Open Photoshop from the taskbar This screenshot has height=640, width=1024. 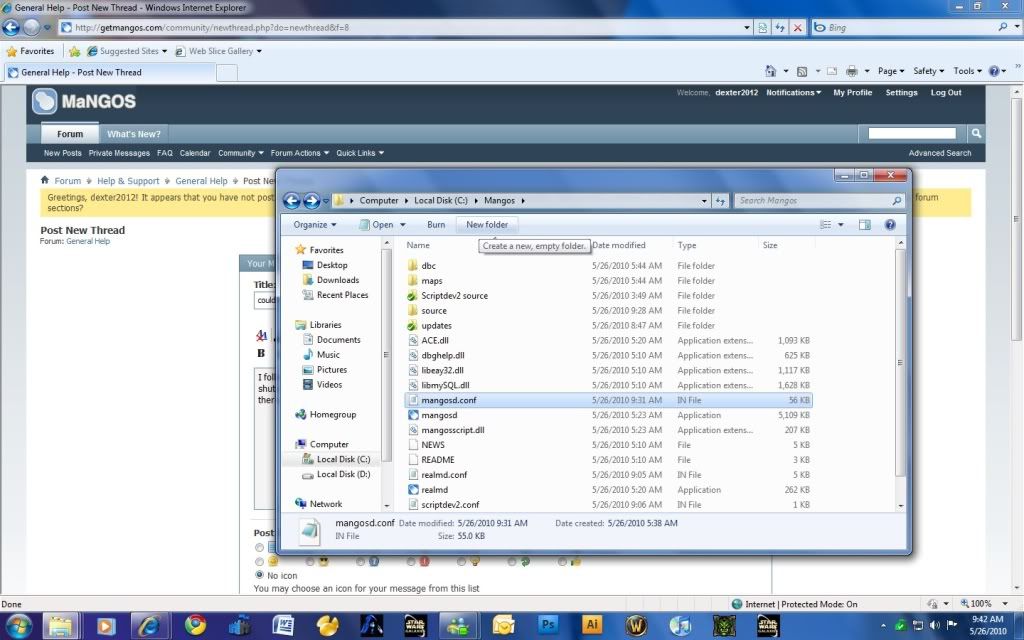click(x=548, y=626)
